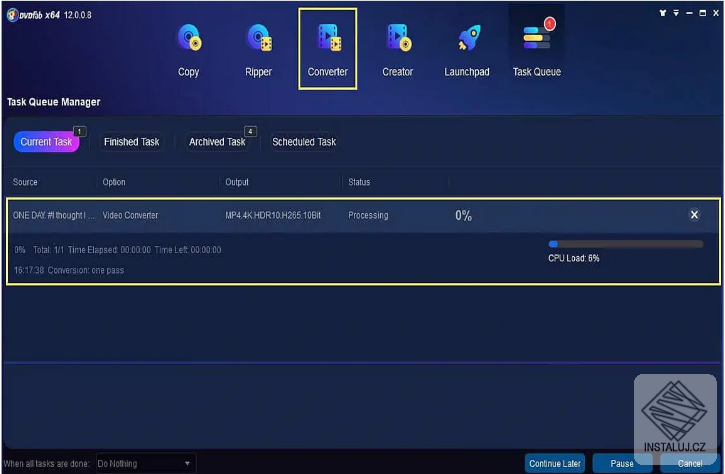Click the 'Total: 1/1' text
The width and height of the screenshot is (725, 474).
pyautogui.click(x=48, y=250)
